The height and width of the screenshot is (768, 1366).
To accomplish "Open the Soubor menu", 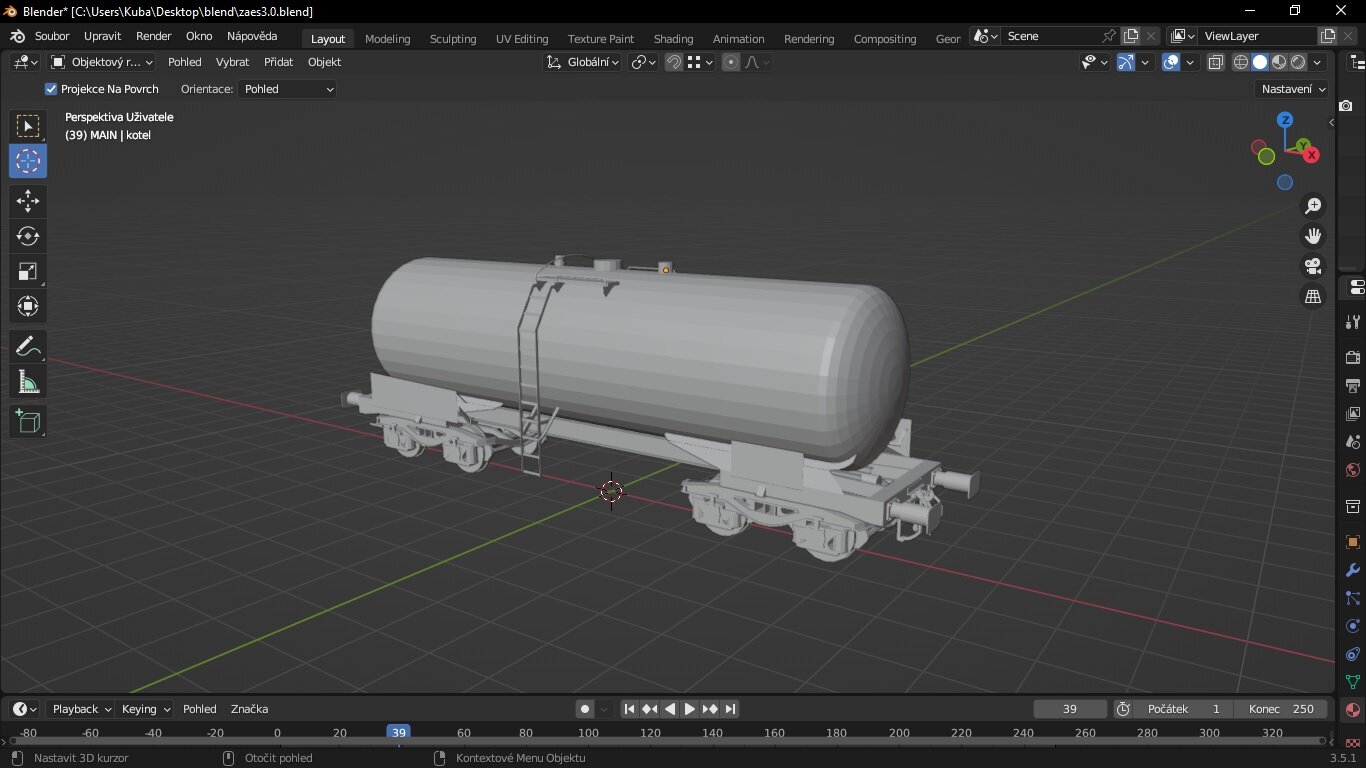I will (52, 36).
